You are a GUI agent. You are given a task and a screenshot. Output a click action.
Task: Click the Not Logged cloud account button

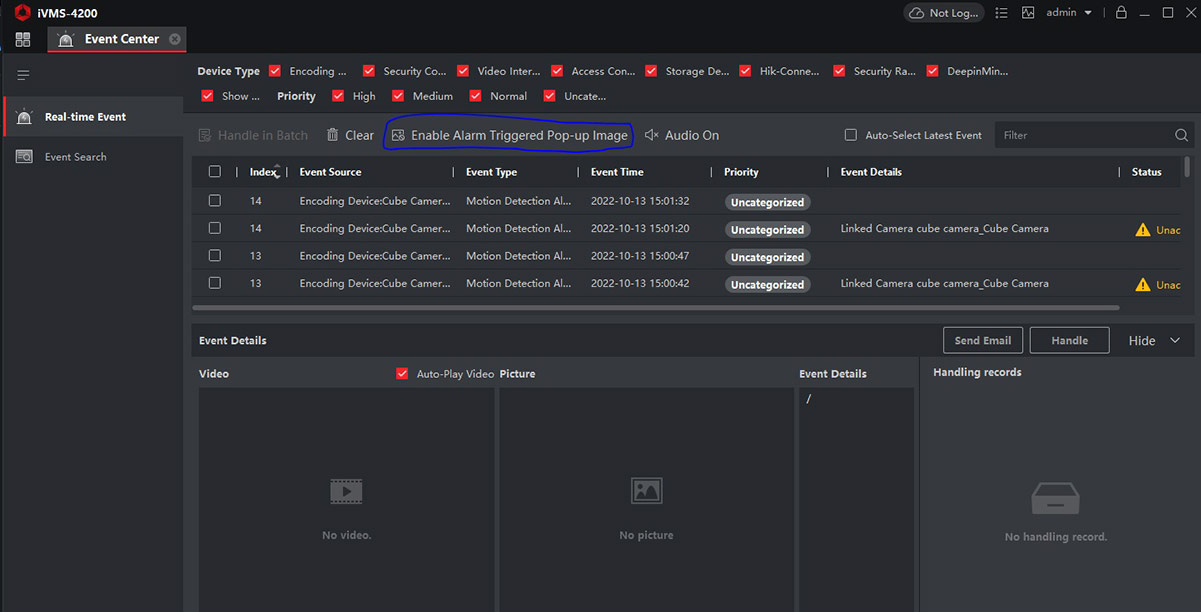(x=943, y=13)
